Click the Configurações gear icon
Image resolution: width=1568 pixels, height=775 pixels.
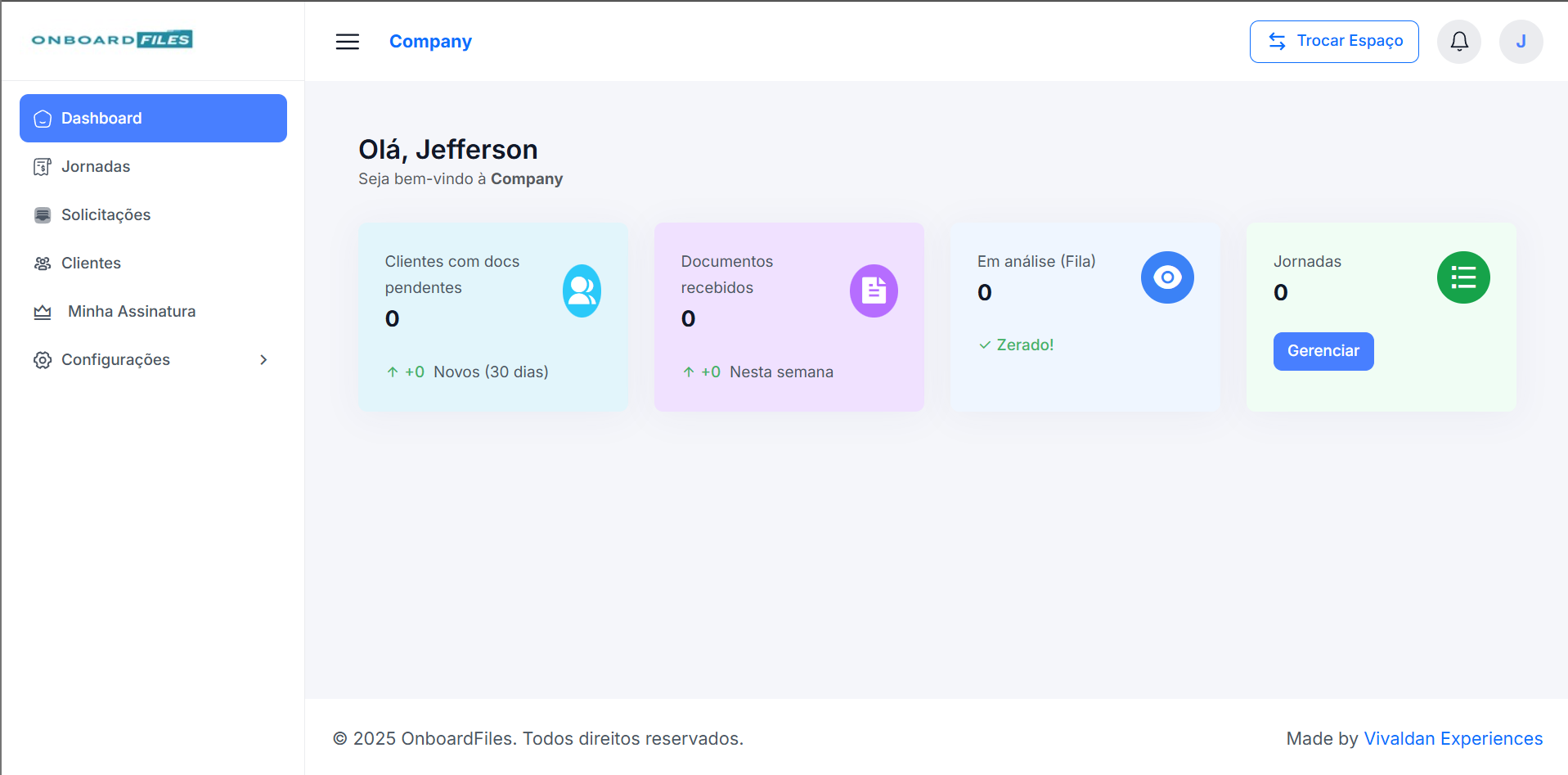click(43, 360)
